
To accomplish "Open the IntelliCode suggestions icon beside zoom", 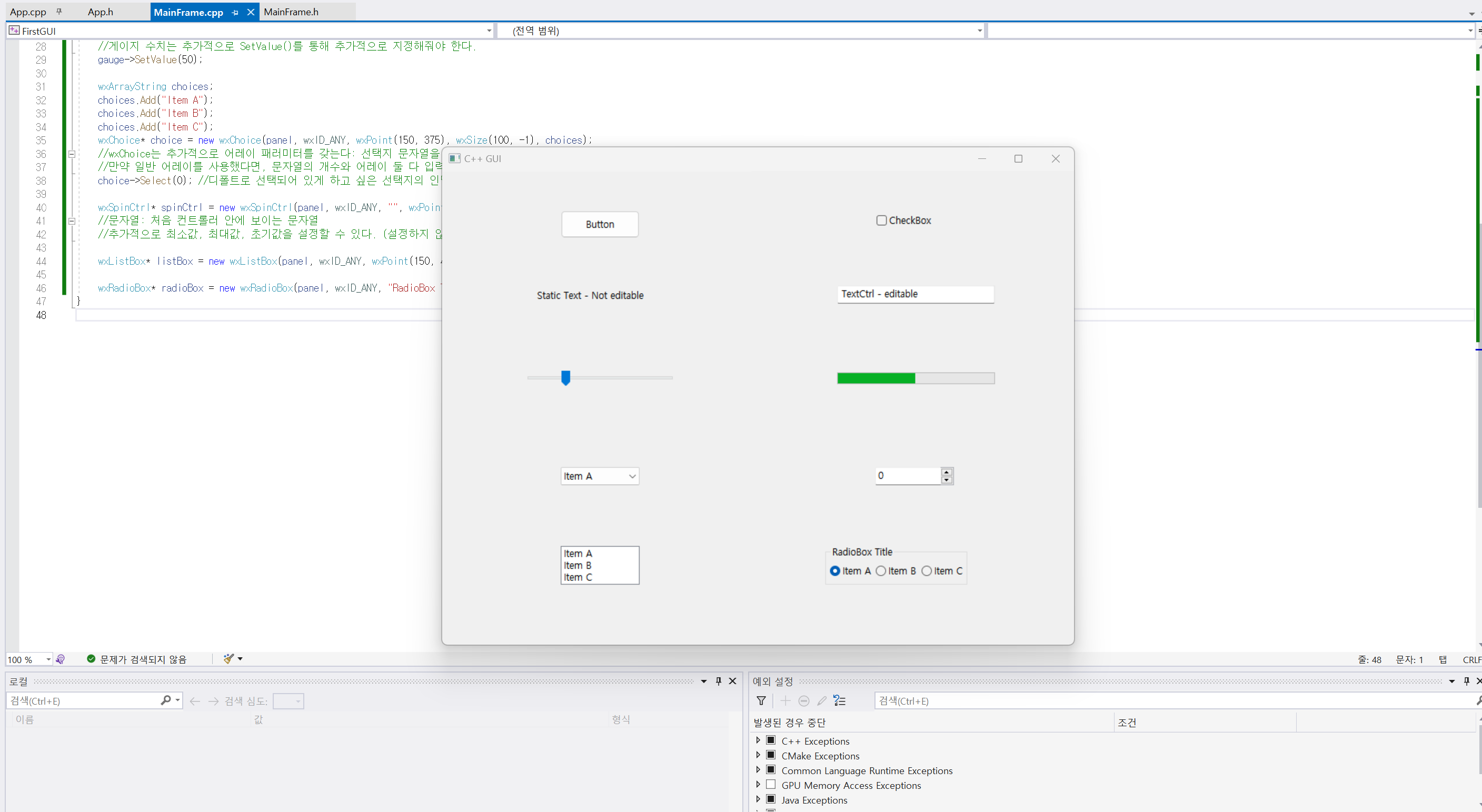I will point(61,659).
